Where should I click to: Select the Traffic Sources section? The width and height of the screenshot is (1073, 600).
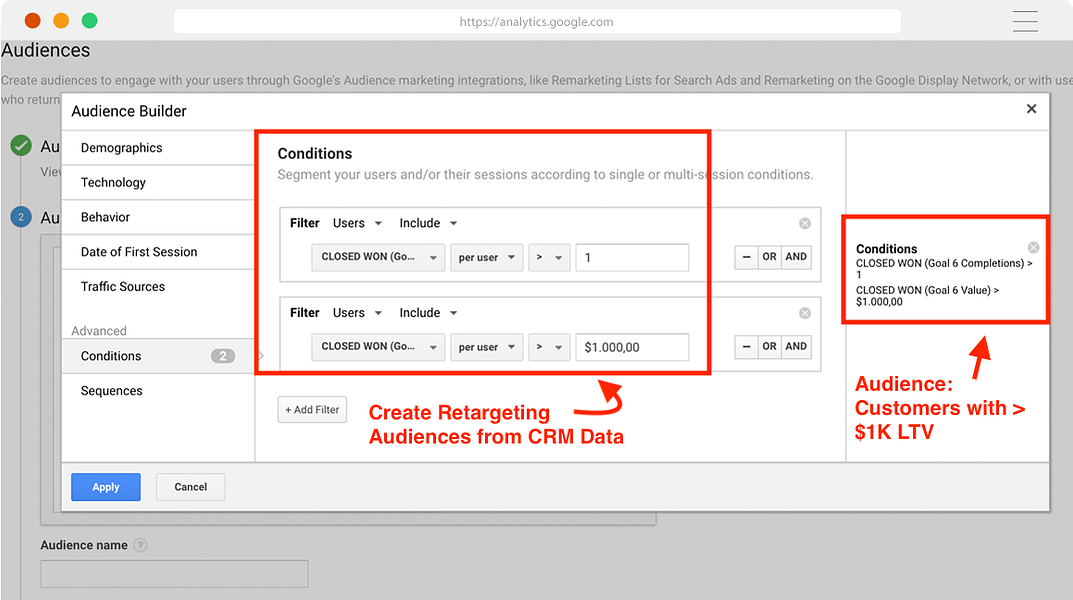(158, 287)
